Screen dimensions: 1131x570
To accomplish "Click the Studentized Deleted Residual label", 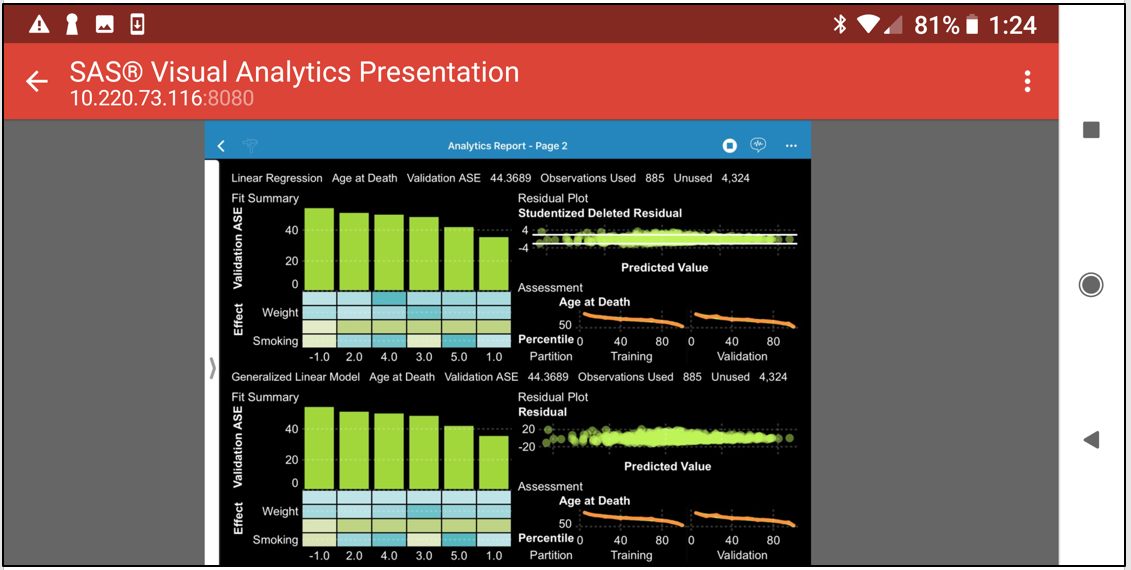I will tap(599, 213).
